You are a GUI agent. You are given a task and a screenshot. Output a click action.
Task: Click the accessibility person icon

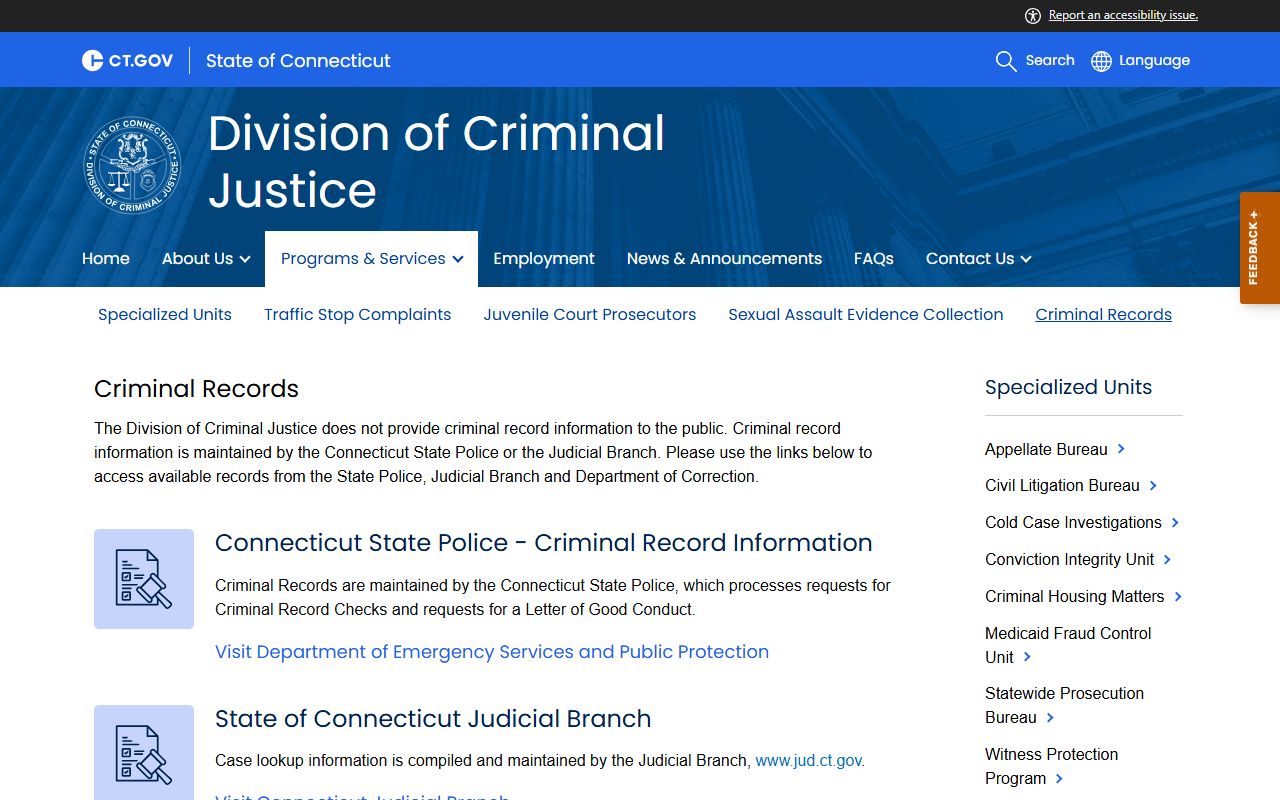click(x=1033, y=15)
